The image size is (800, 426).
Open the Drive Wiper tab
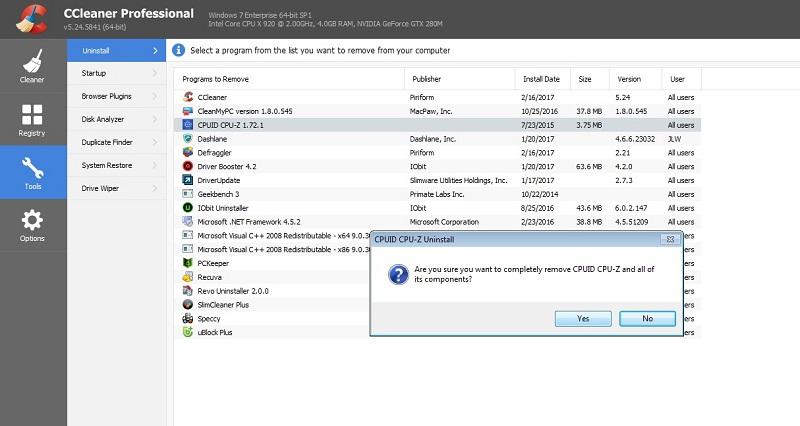tap(116, 188)
